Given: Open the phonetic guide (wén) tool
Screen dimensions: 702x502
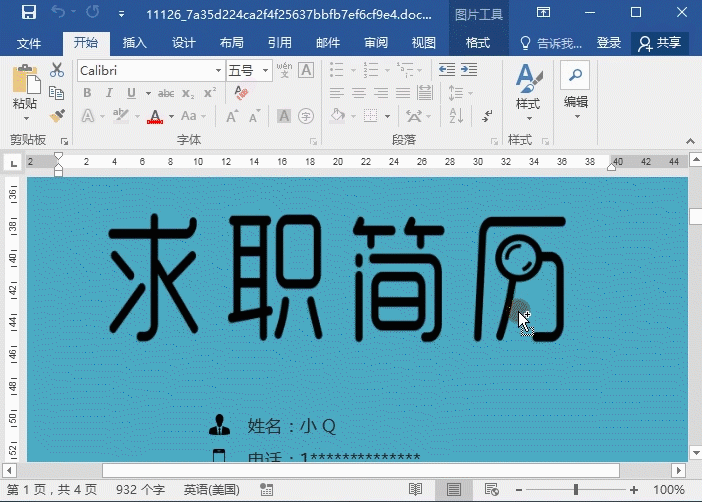Looking at the screenshot, I should click(284, 70).
